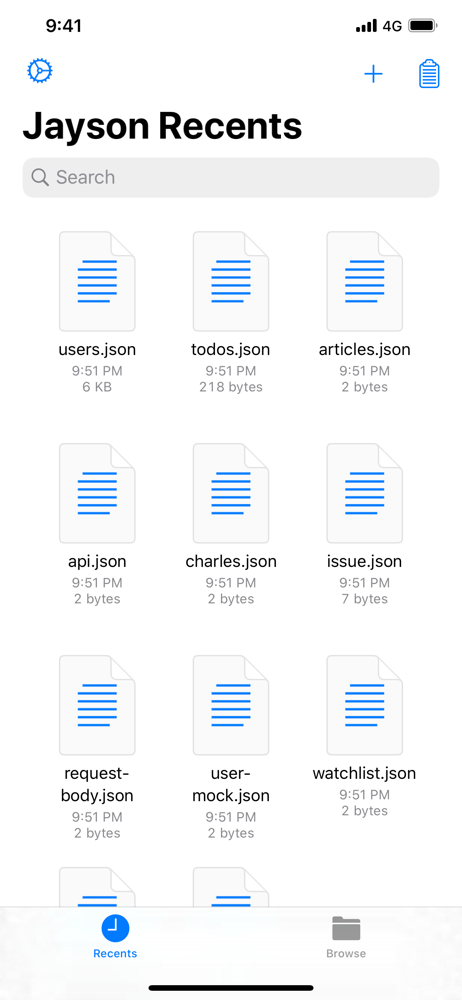Viewport: 462px width, 1000px height.
Task: Open issue.json document icon
Action: pyautogui.click(x=364, y=493)
